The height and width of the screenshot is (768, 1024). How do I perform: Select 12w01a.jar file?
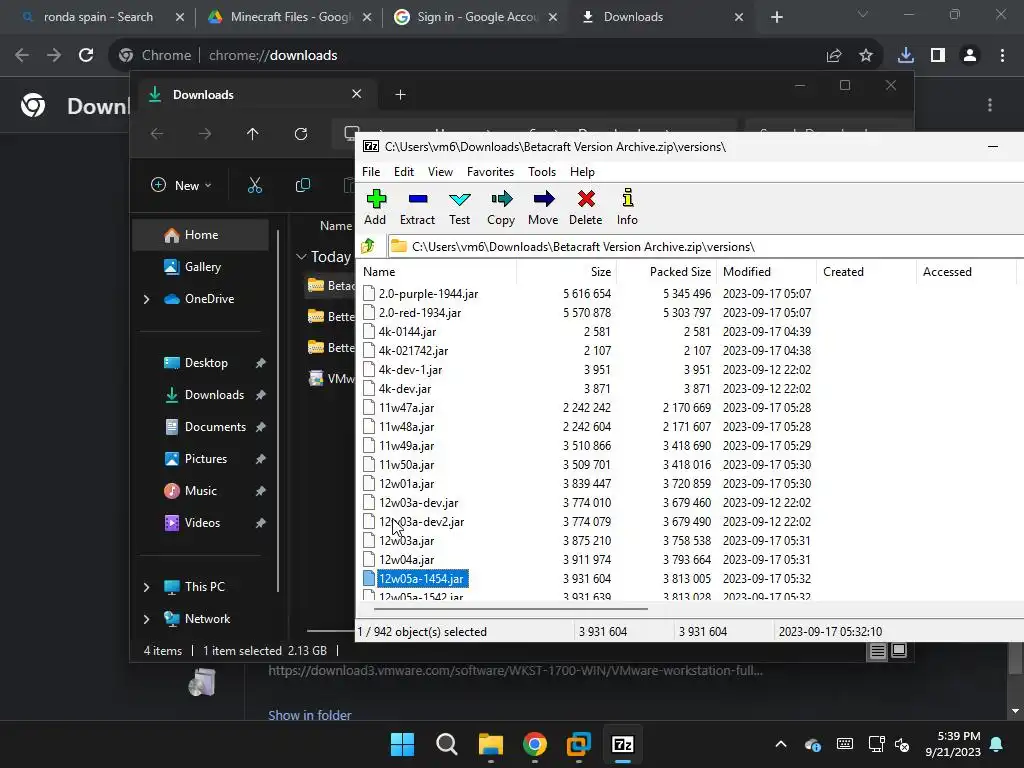click(406, 484)
